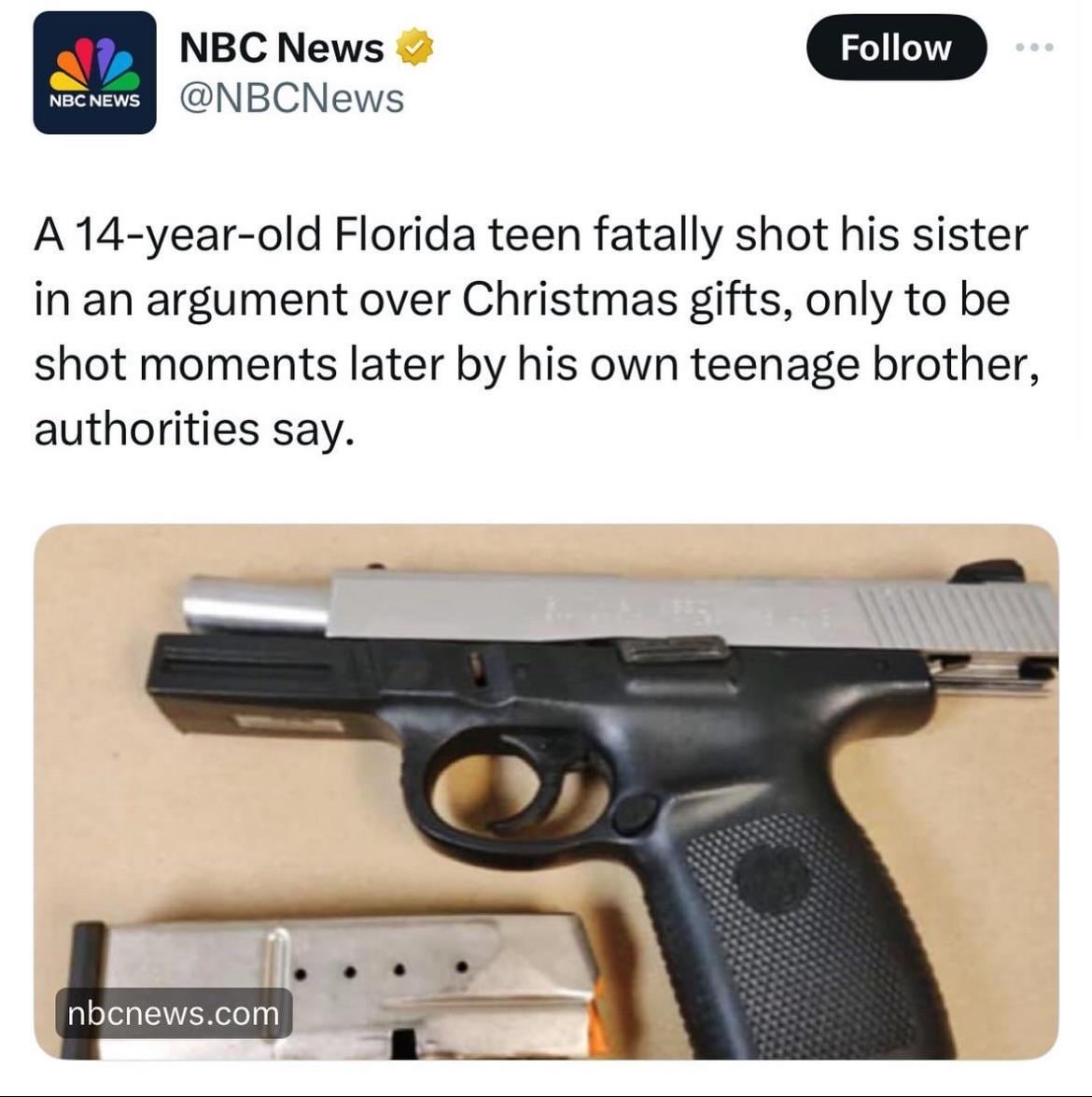1092x1097 pixels.
Task: Open the NBC News display name link
Action: (281, 48)
